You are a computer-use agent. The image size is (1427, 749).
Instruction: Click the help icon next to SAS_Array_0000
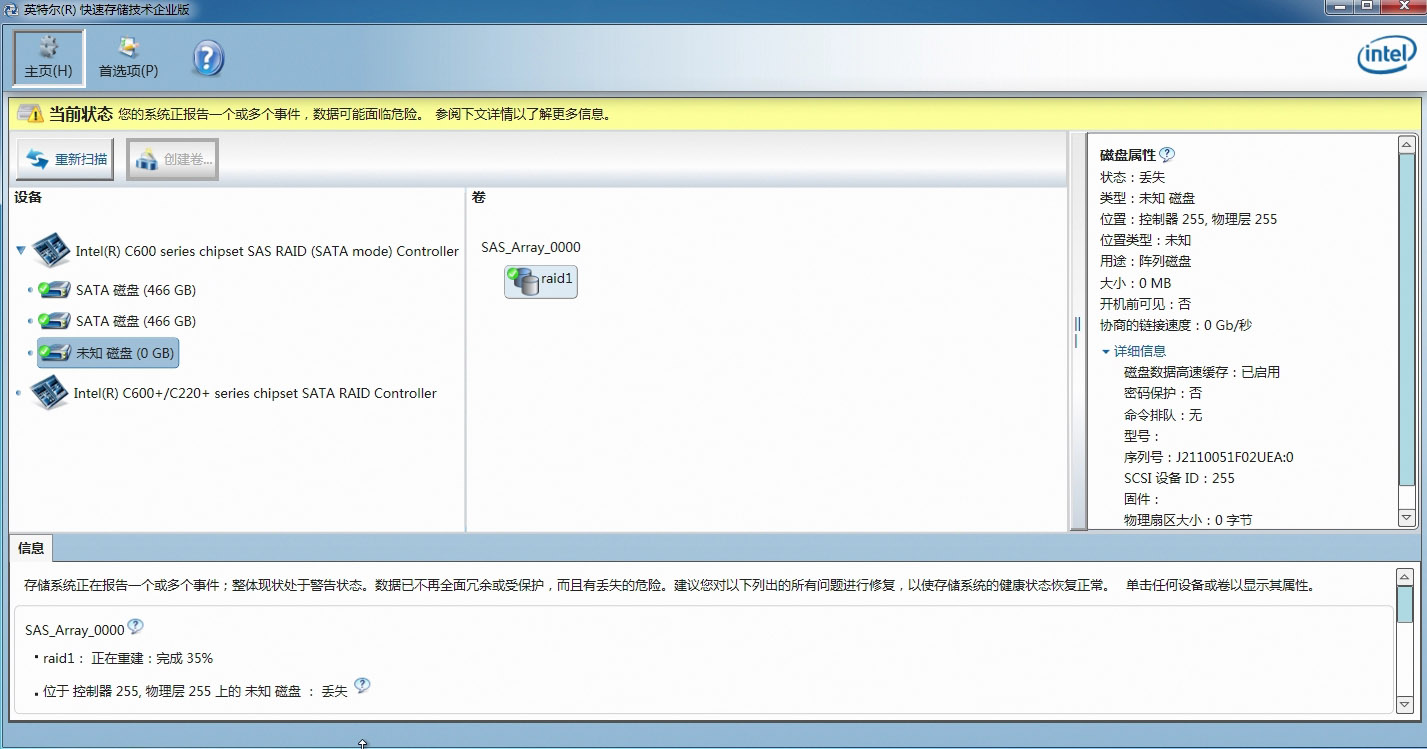135,625
